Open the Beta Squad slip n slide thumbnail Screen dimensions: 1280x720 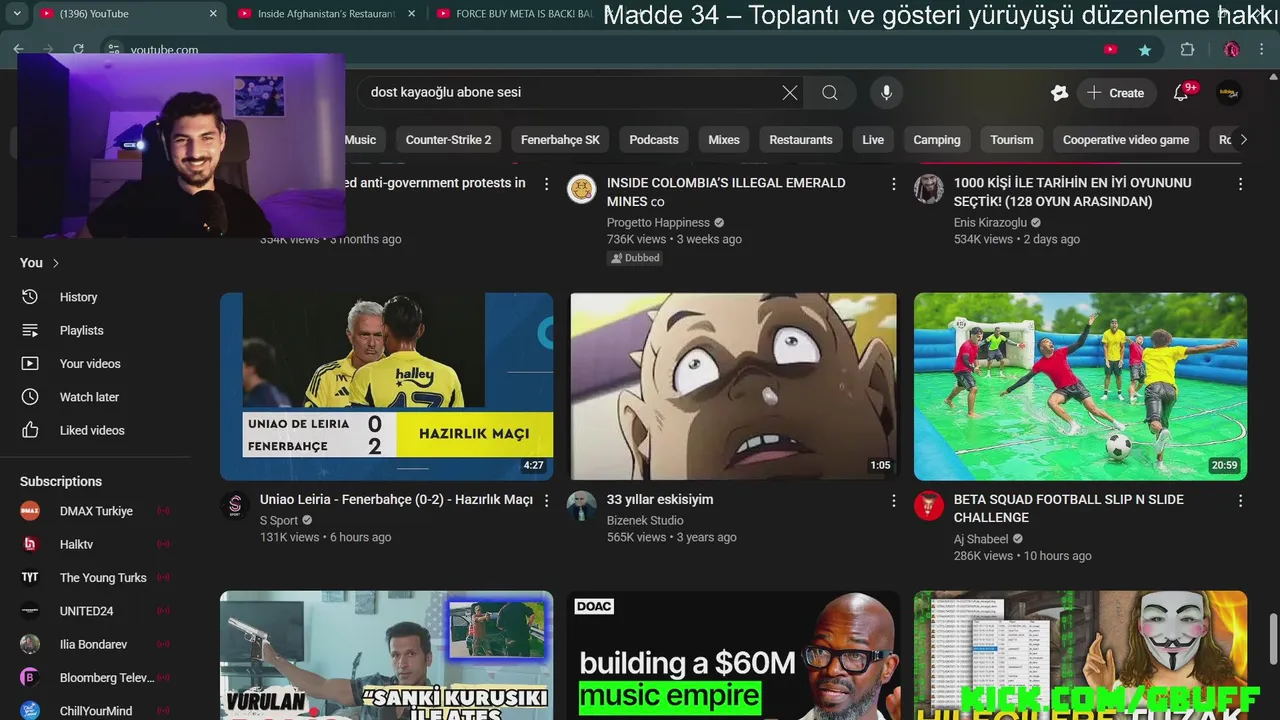coord(1080,386)
